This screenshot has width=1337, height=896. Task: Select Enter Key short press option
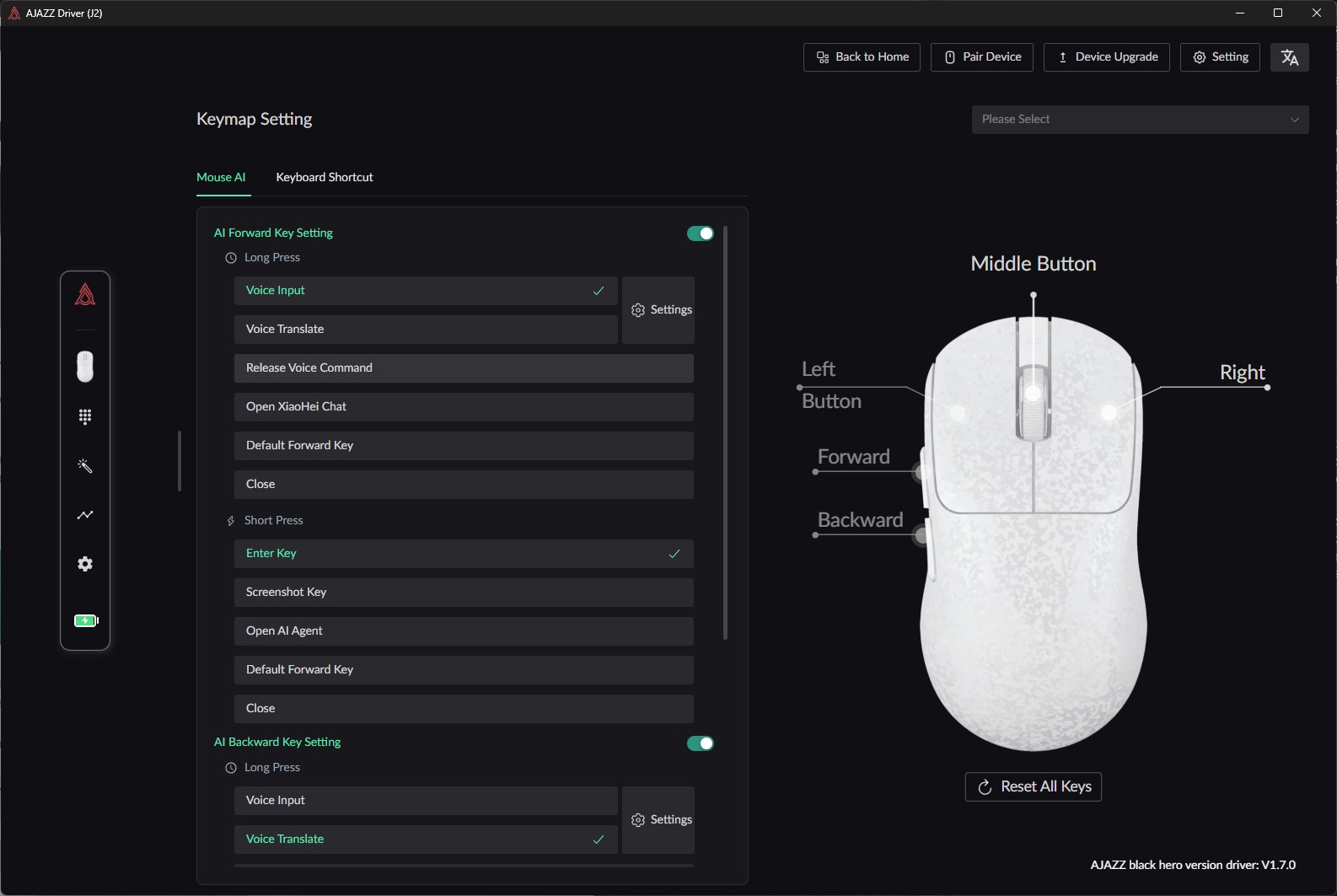click(x=464, y=554)
